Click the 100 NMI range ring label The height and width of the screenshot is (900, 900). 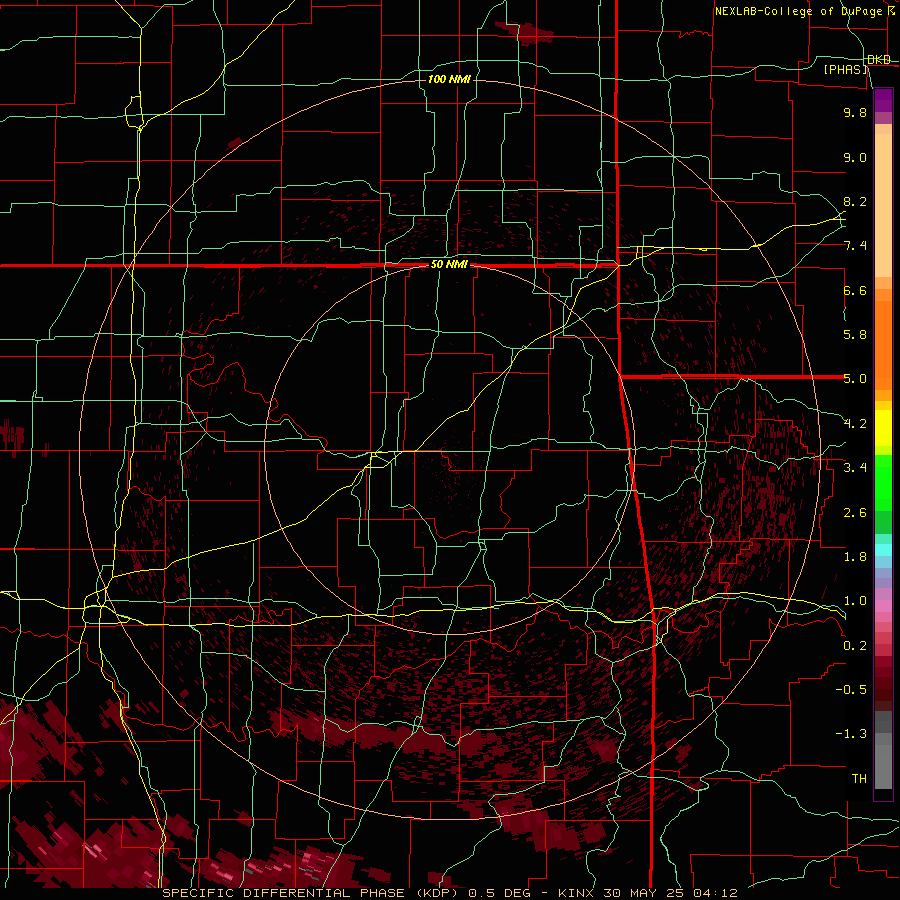(449, 79)
